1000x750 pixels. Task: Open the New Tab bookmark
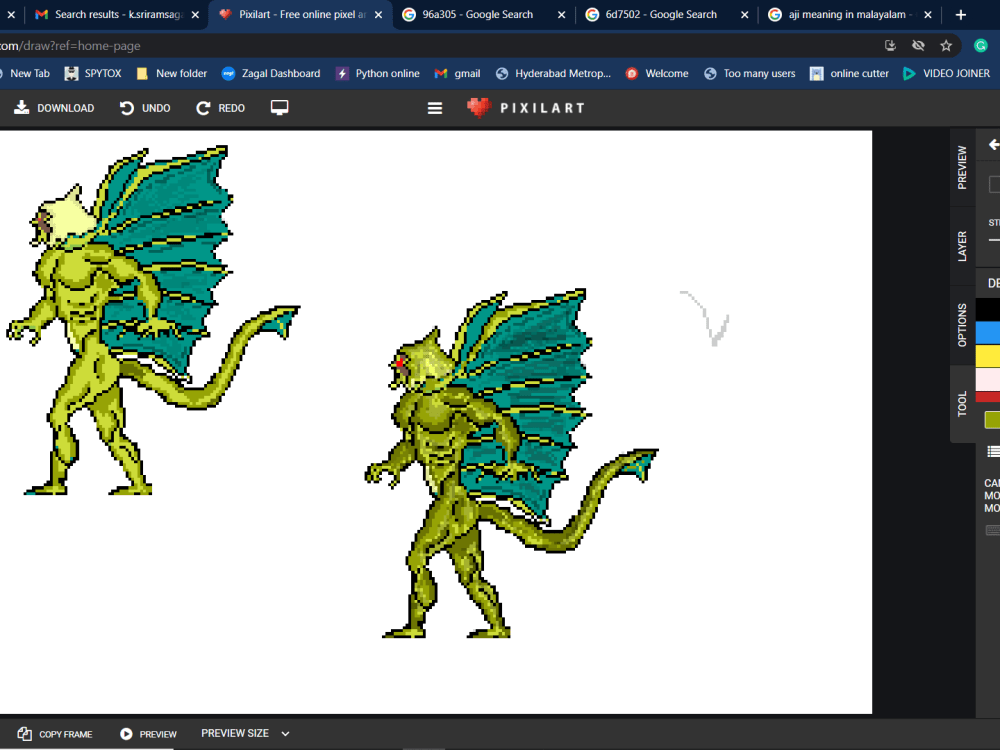[26, 73]
